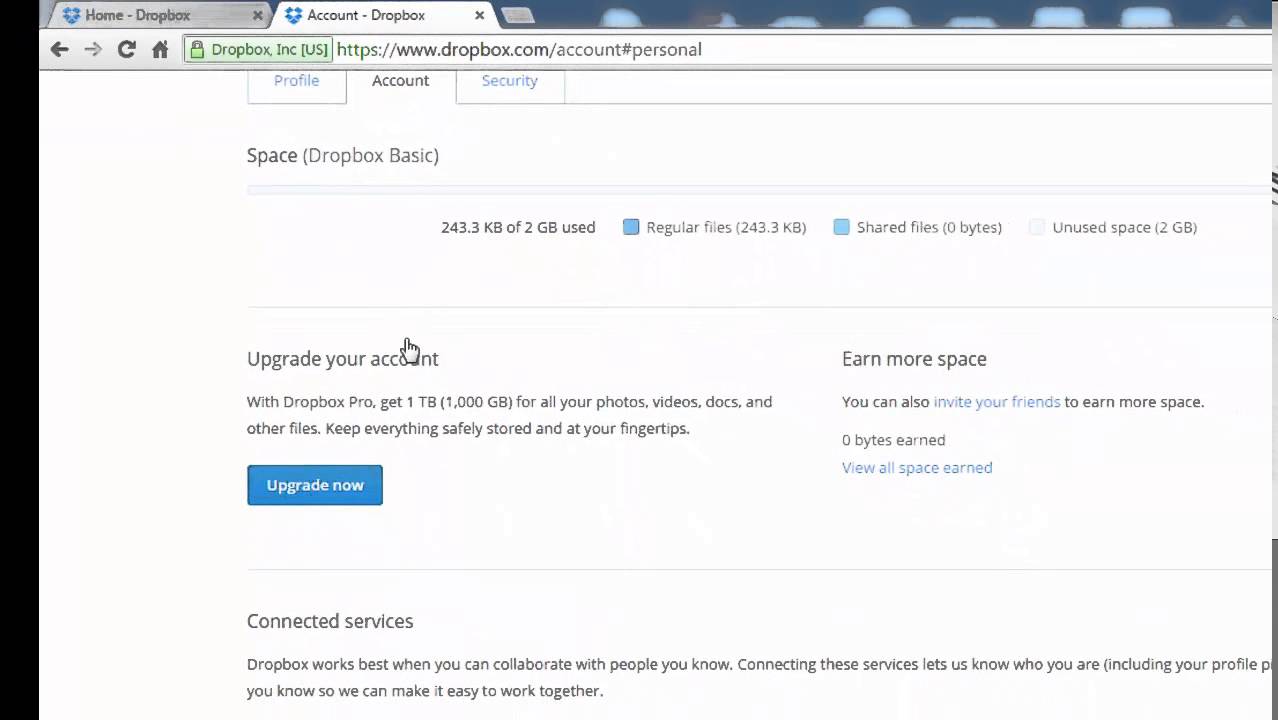The width and height of the screenshot is (1278, 720).
Task: Click the Connected services heading
Action: [330, 622]
